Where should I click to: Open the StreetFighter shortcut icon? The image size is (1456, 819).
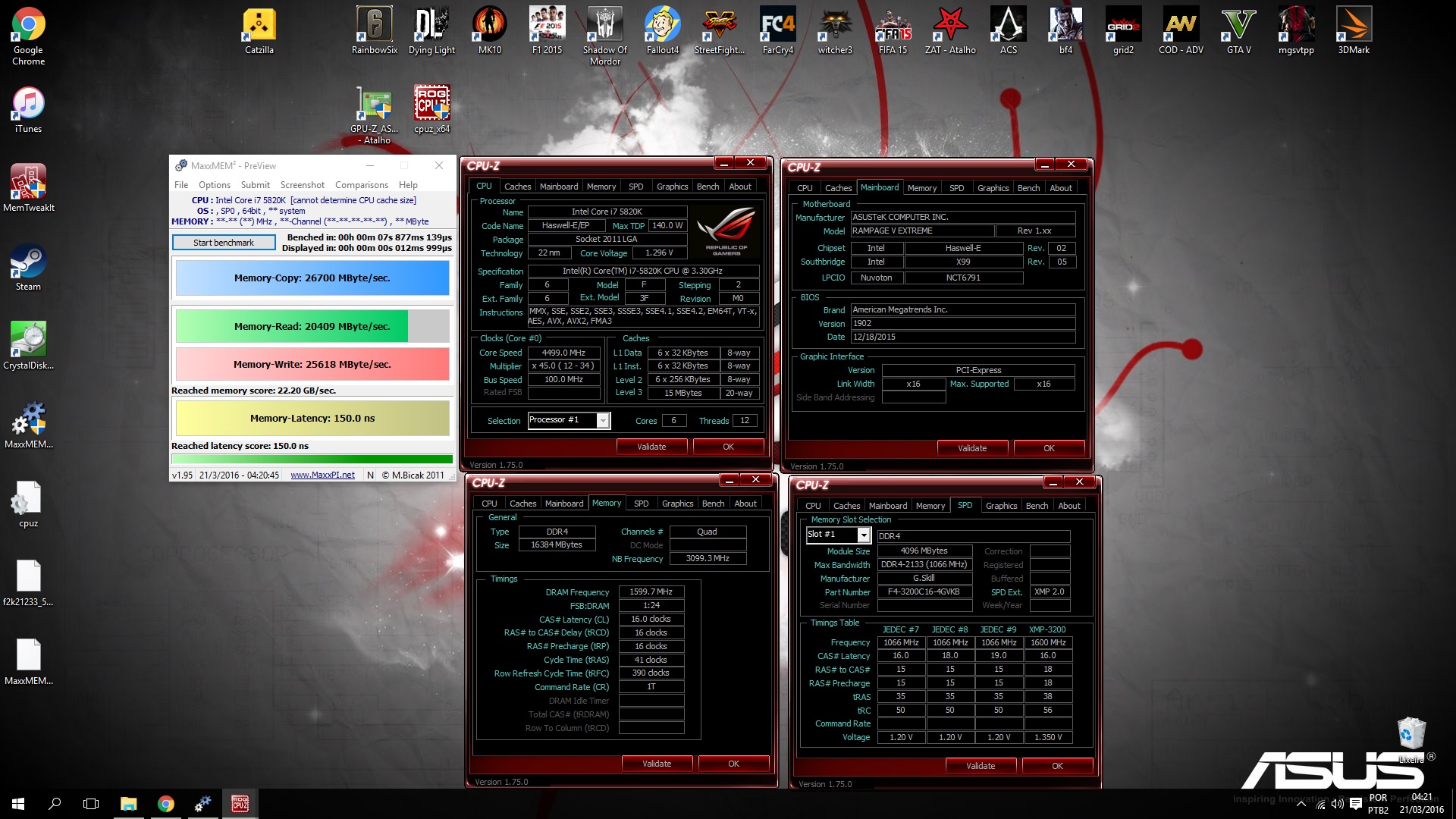[x=720, y=31]
